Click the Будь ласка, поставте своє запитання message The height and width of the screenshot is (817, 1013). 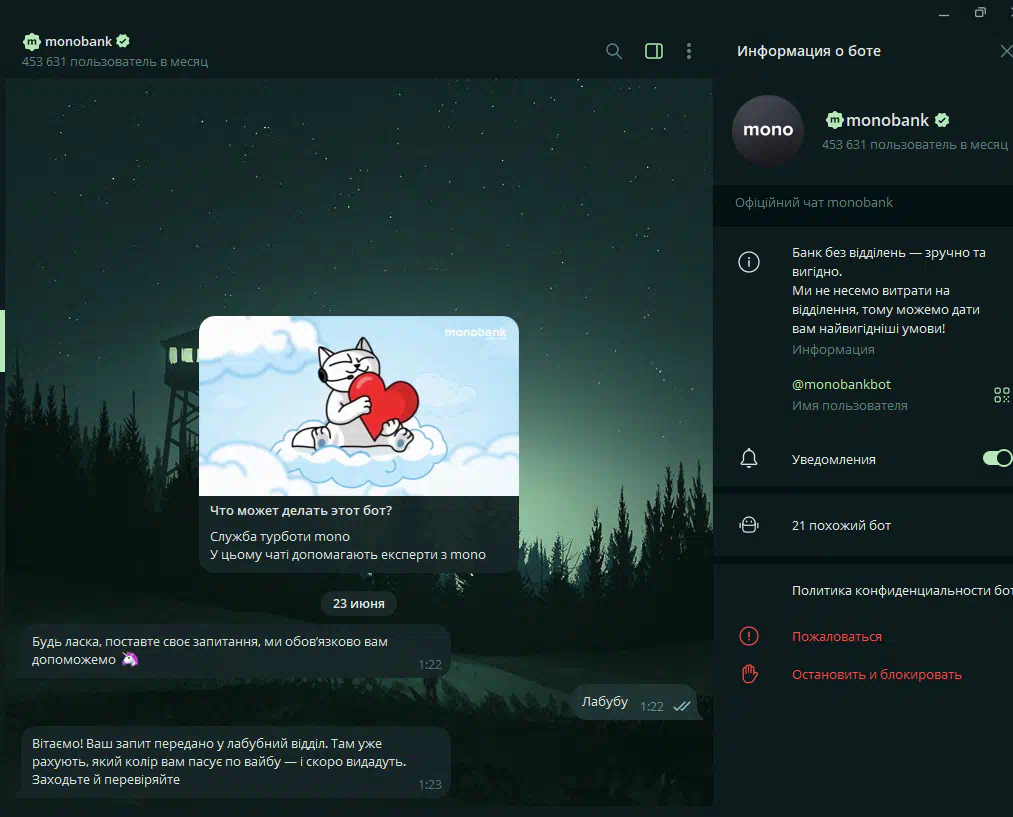[233, 651]
